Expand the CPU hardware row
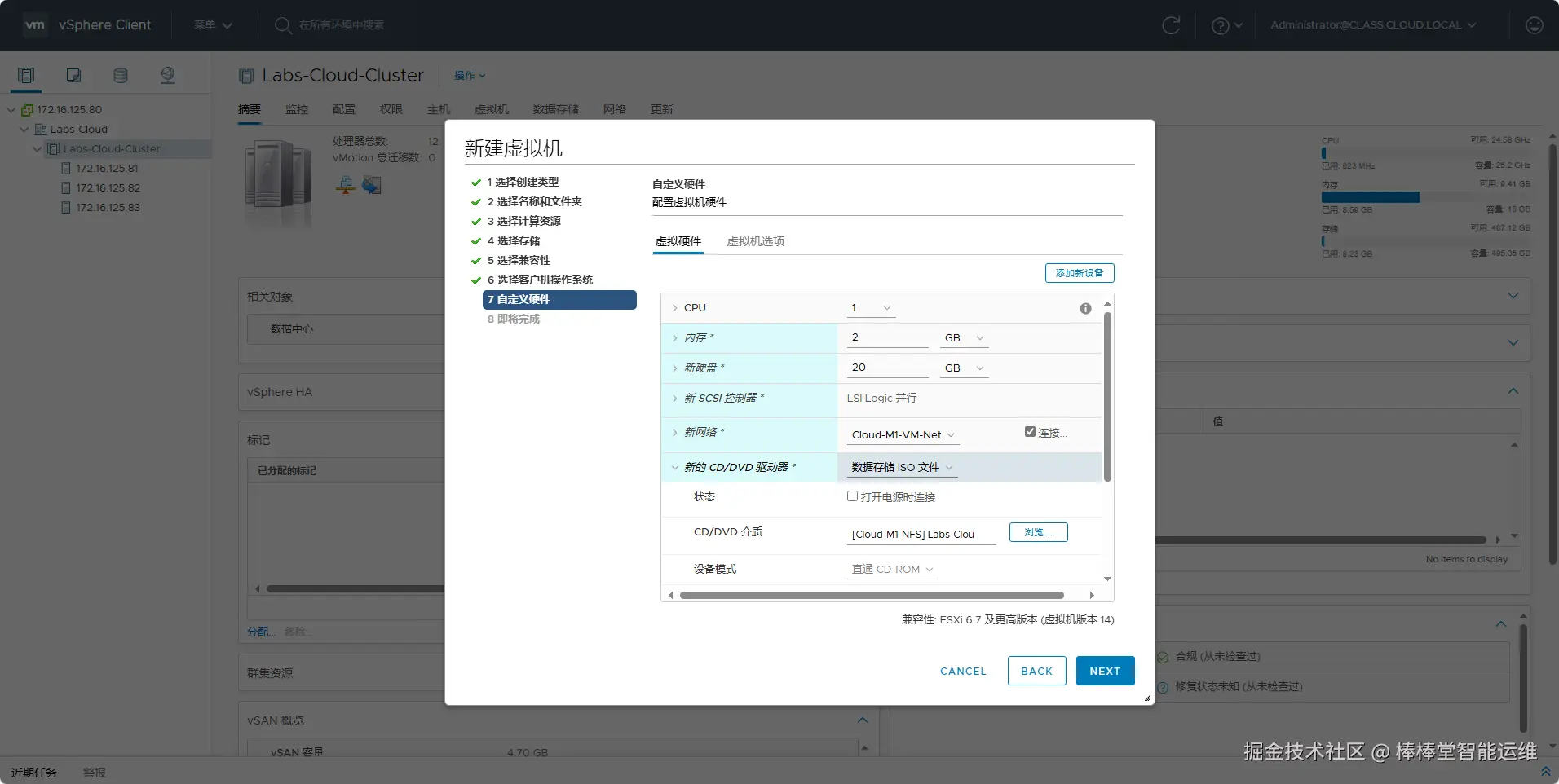 (674, 308)
